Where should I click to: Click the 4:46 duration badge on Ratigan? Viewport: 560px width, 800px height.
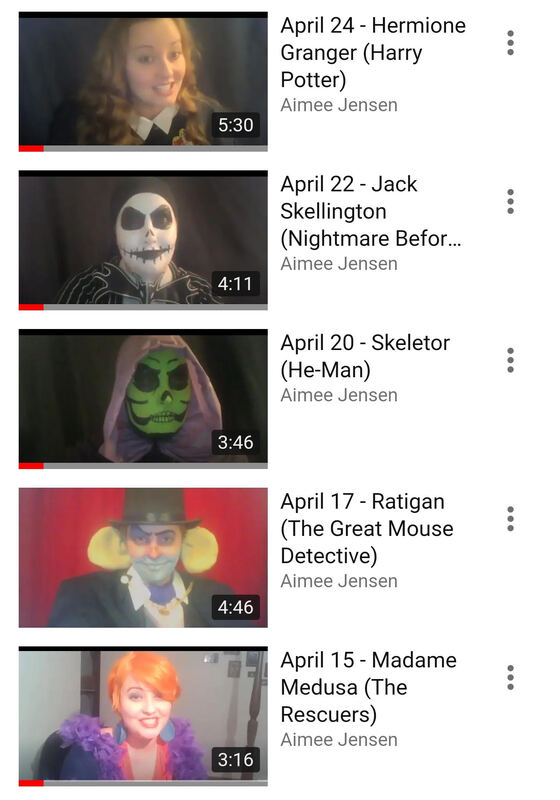click(236, 607)
